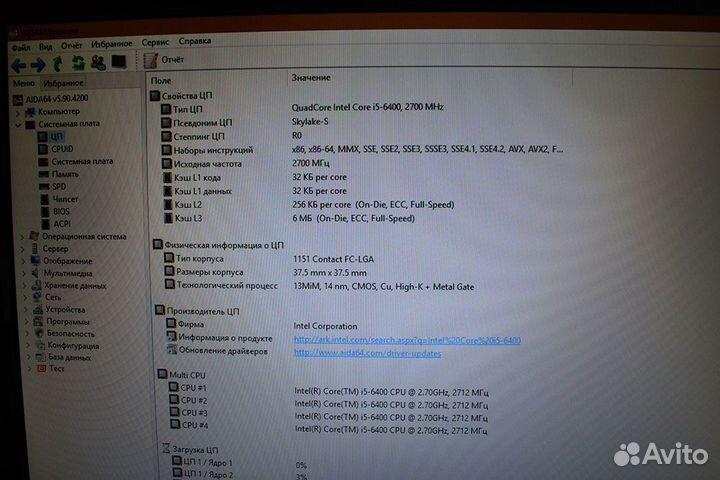Click the Свойства ЦП section icon
The height and width of the screenshot is (480, 720).
[x=155, y=96]
